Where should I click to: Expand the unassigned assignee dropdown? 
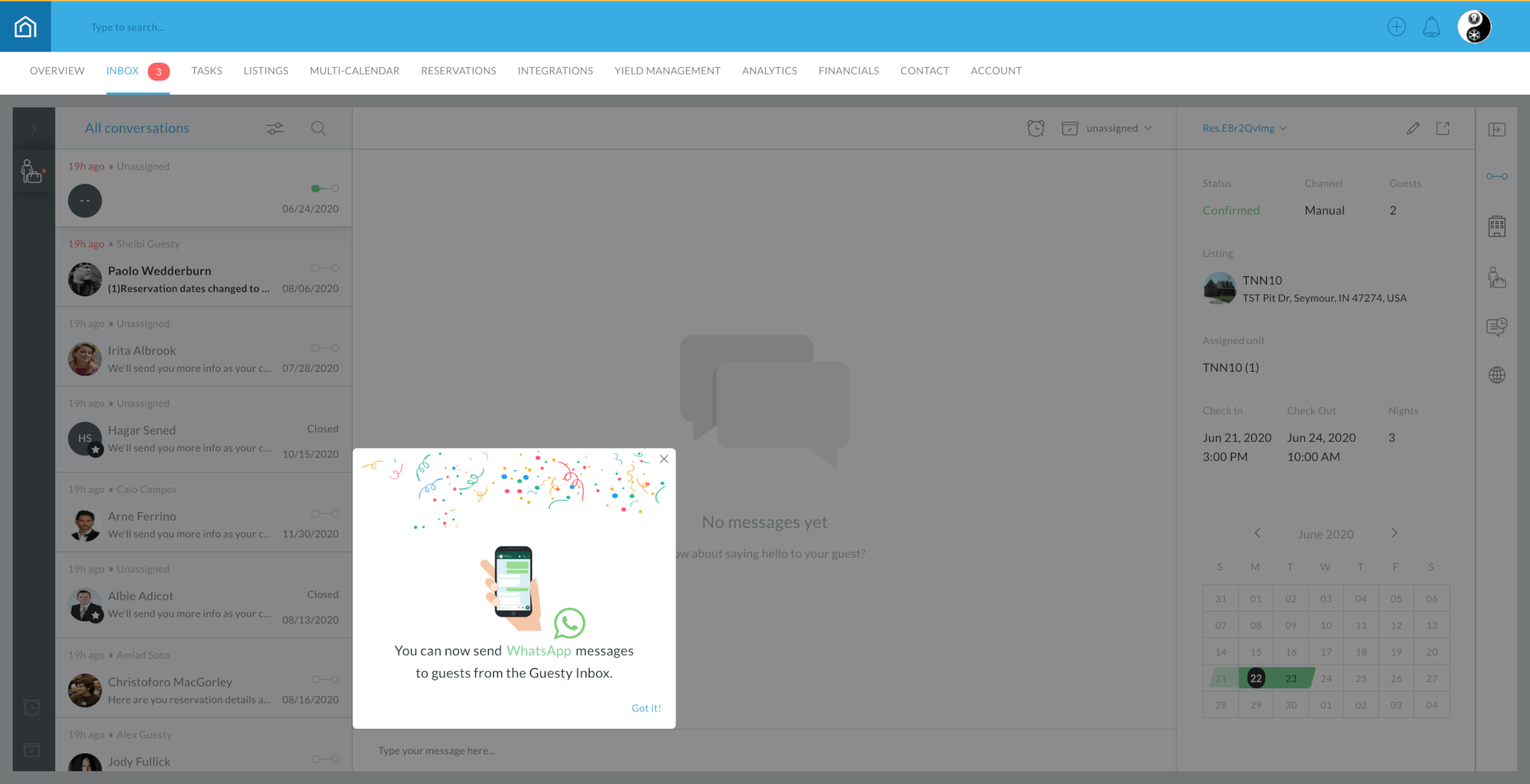[x=1118, y=128]
